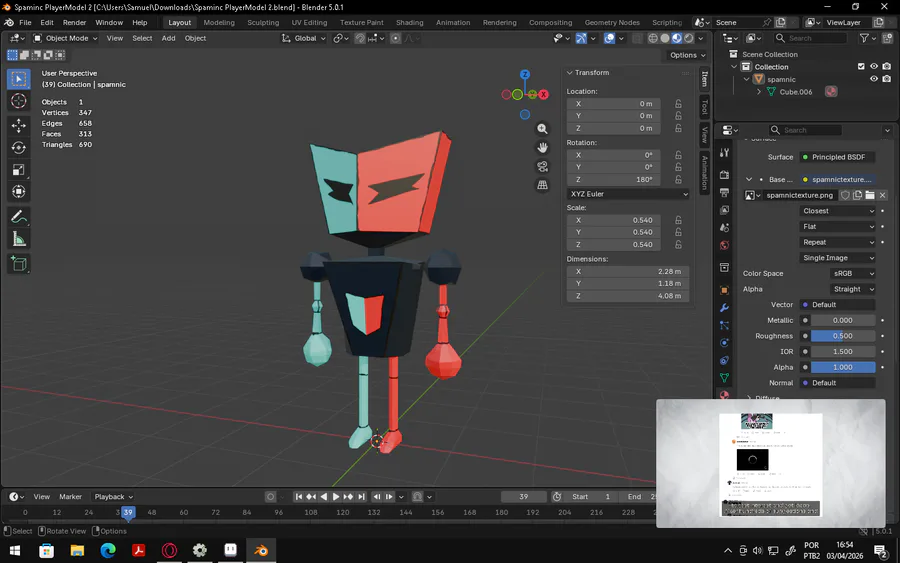The image size is (900, 563).
Task: Choose the Rotate tool
Action: [18, 147]
